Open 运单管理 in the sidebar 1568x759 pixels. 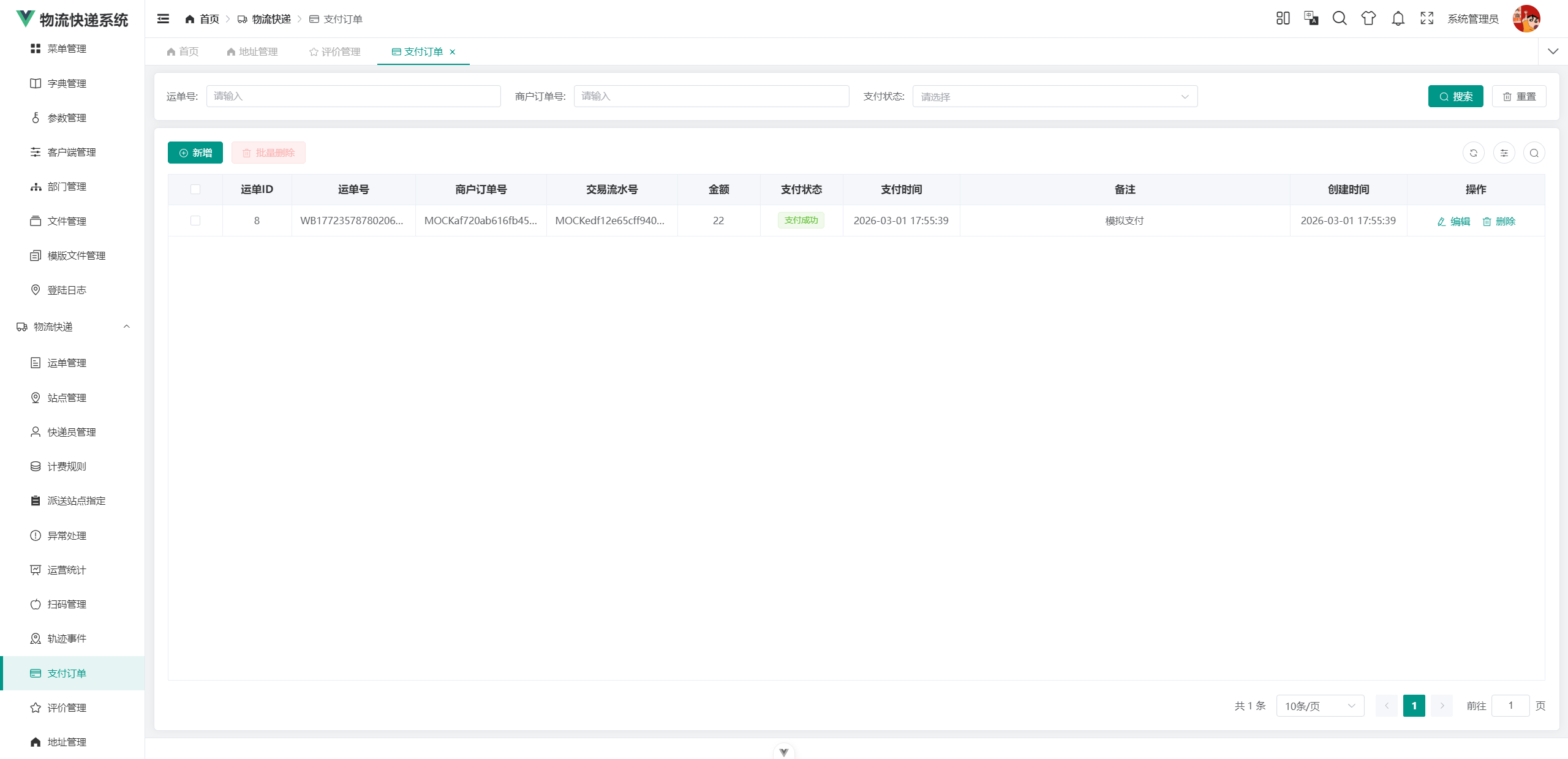point(67,363)
